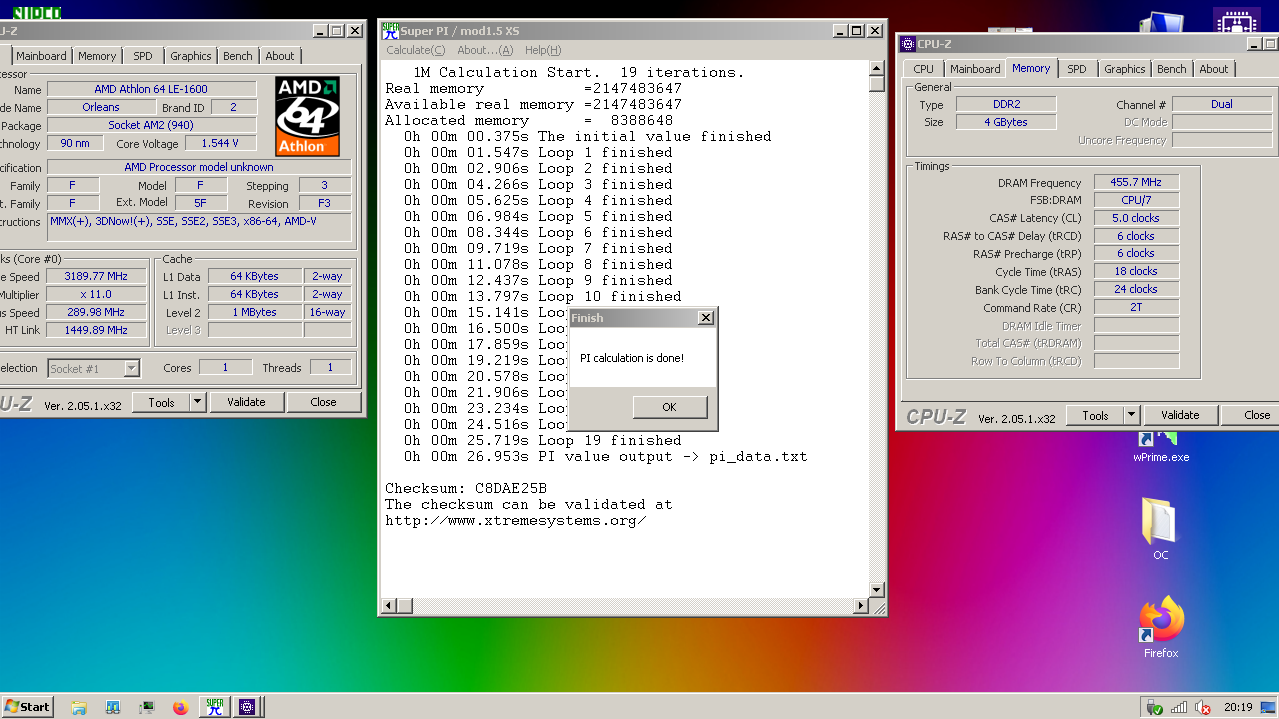Screen dimensions: 1279x719
Task: Click the network signal tray icon
Action: coord(1179,707)
